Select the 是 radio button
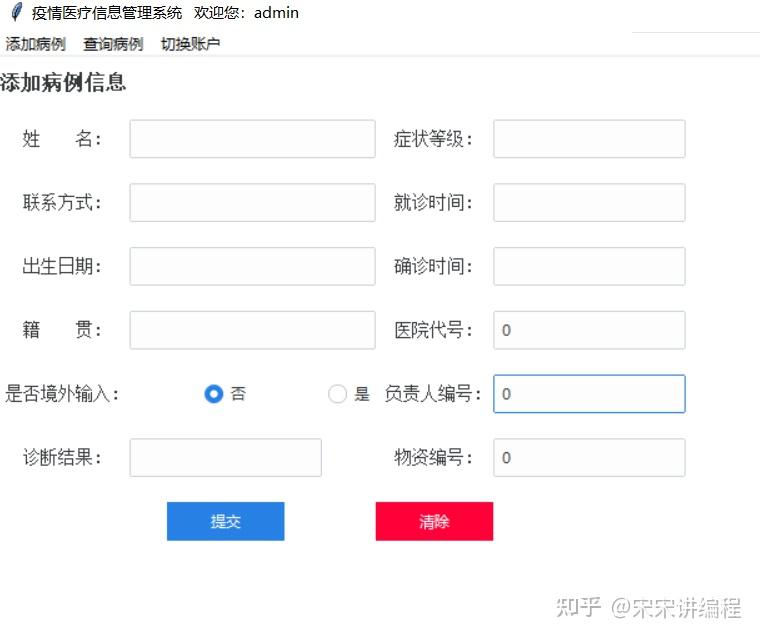Image resolution: width=760 pixels, height=639 pixels. tap(338, 394)
